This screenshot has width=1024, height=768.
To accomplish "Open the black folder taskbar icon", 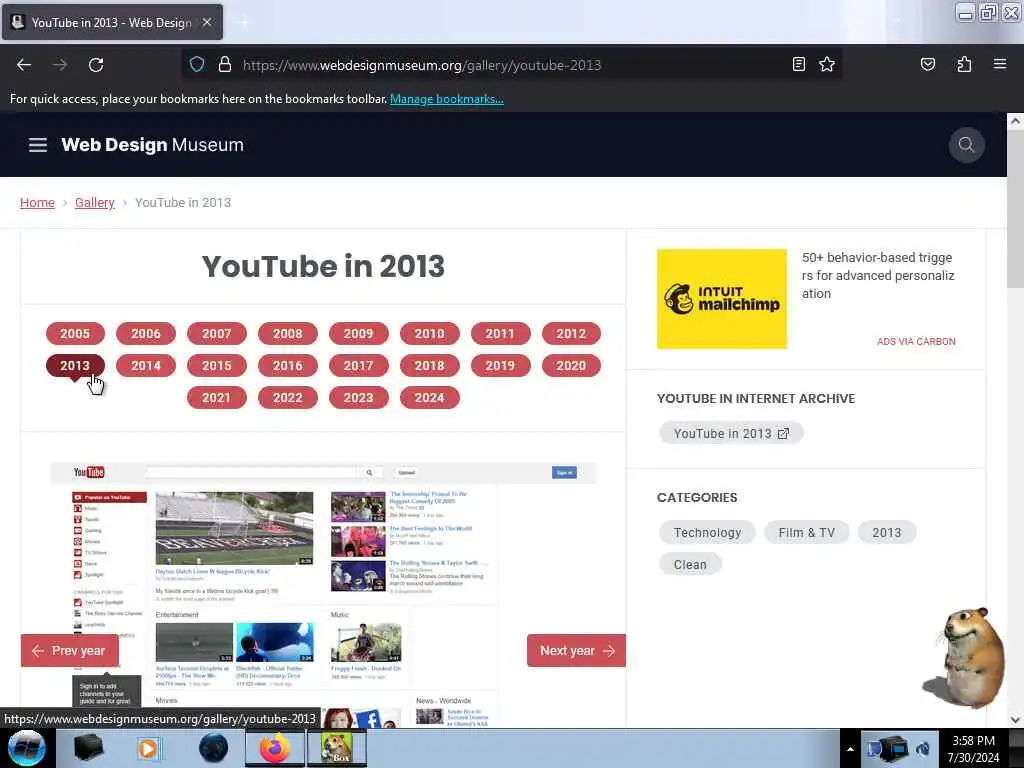I will pyautogui.click(x=89, y=748).
